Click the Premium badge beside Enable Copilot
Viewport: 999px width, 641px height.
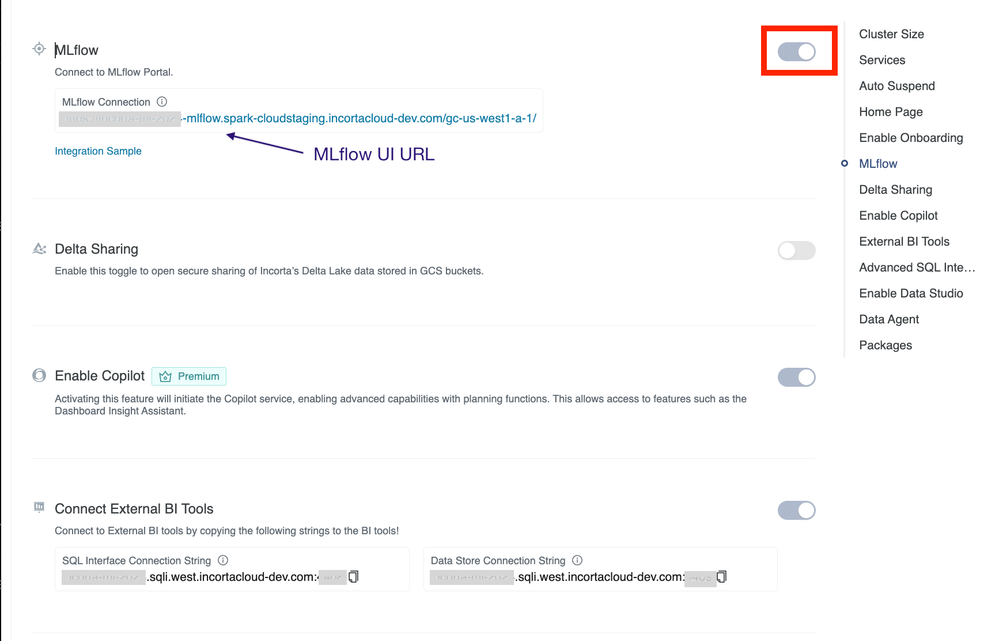click(x=189, y=376)
